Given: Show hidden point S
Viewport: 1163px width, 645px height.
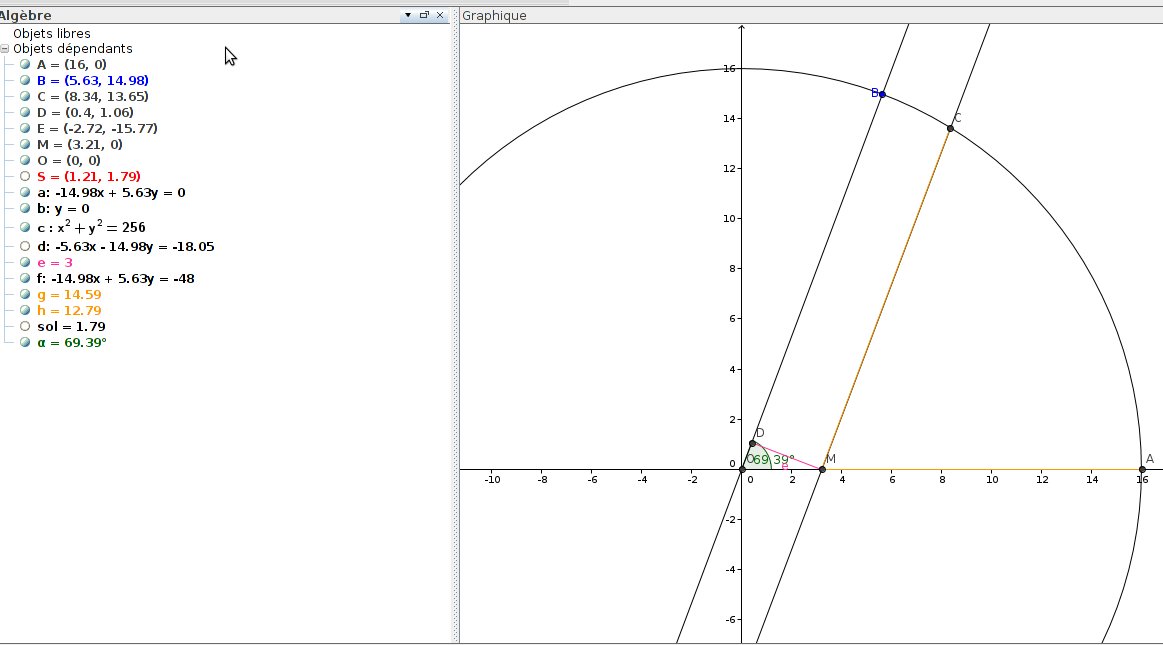Looking at the screenshot, I should tap(25, 176).
